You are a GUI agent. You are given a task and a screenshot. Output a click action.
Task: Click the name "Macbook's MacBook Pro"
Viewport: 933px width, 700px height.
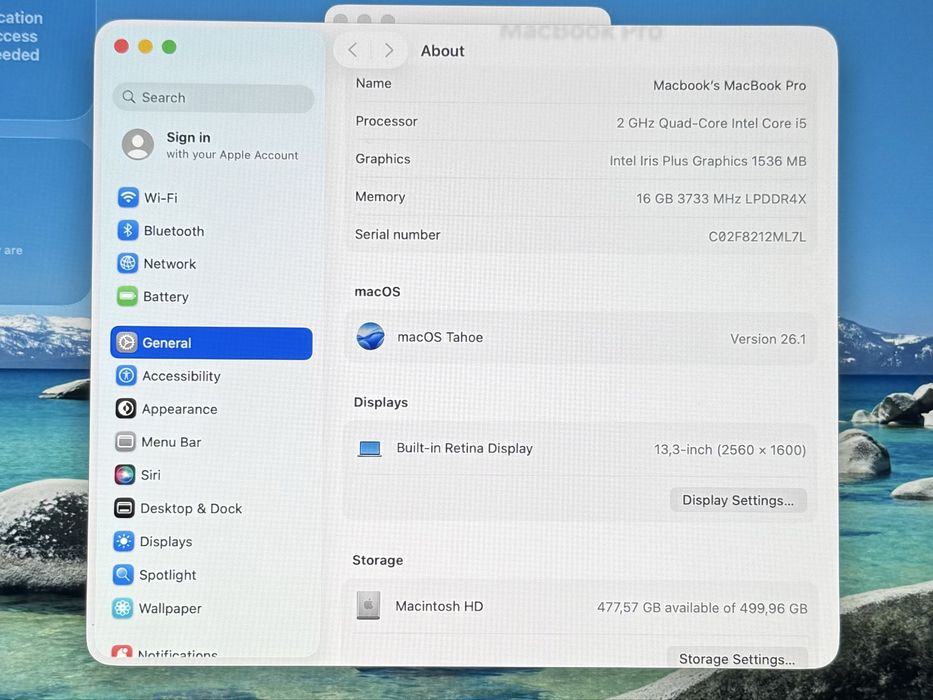(x=730, y=85)
